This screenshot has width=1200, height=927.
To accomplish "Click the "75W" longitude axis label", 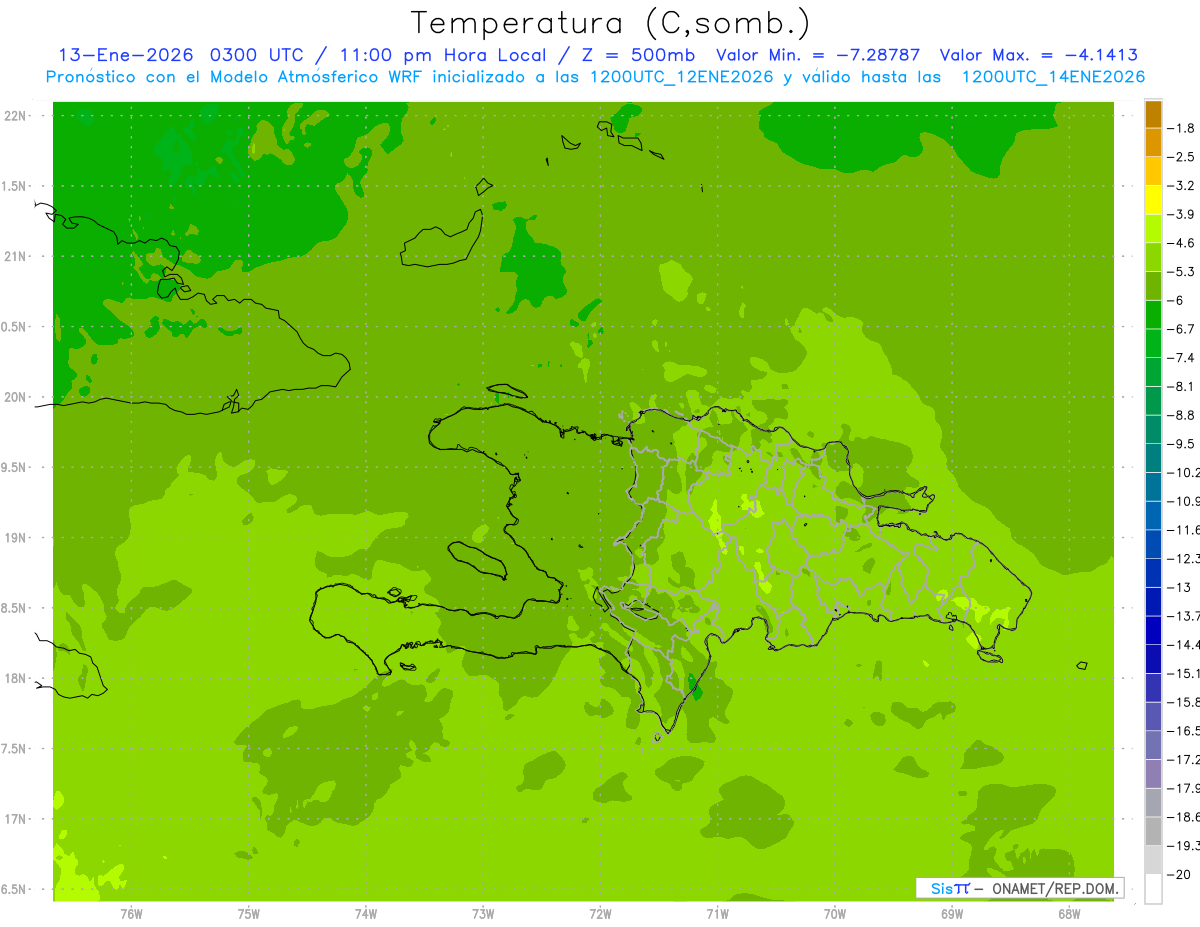I will click(x=249, y=914).
